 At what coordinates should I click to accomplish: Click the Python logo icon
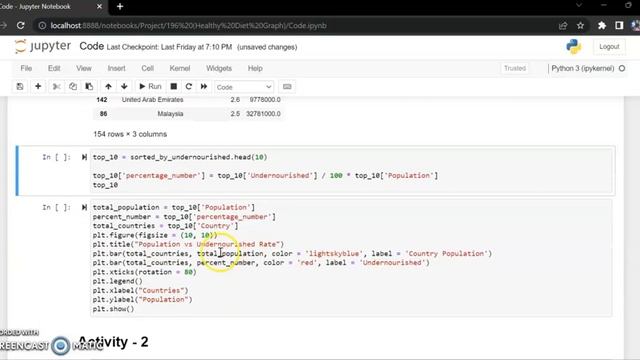(573, 47)
